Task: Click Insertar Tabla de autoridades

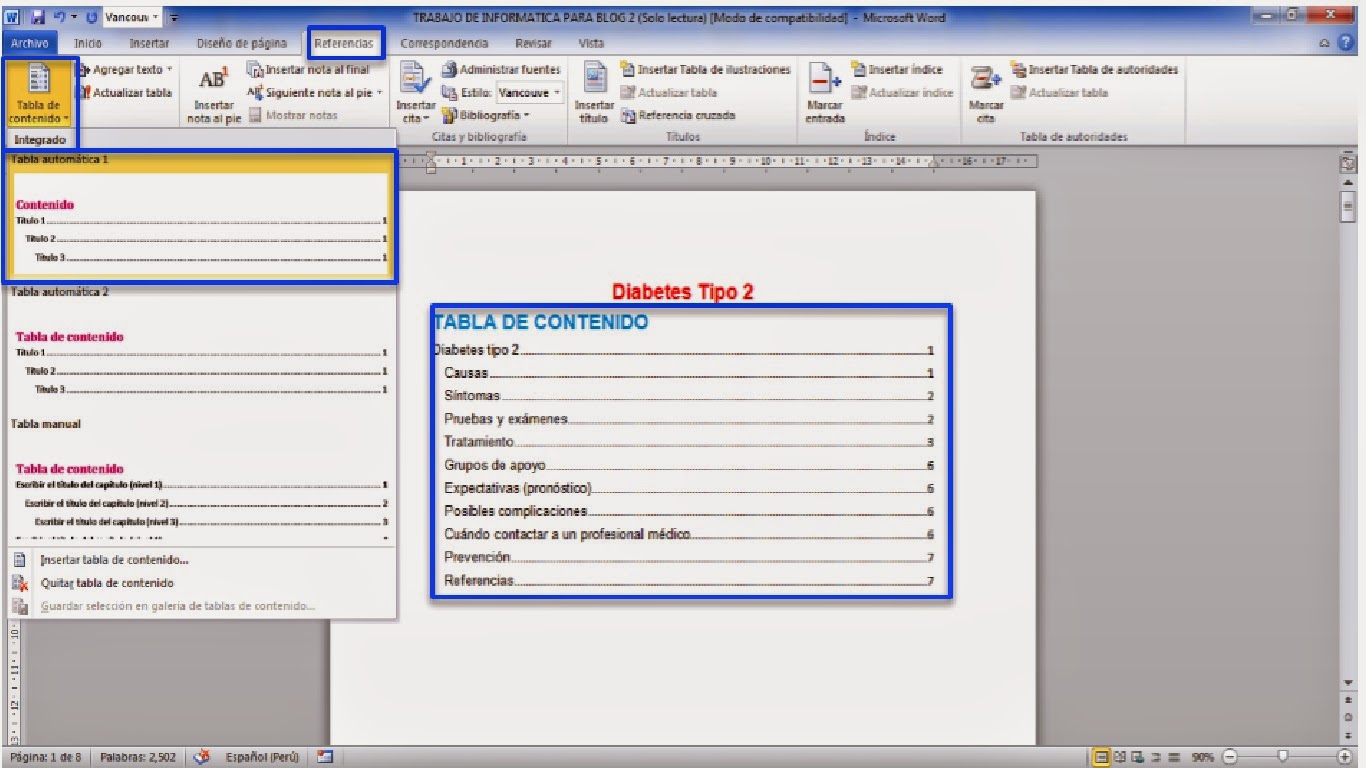Action: click(x=1100, y=69)
